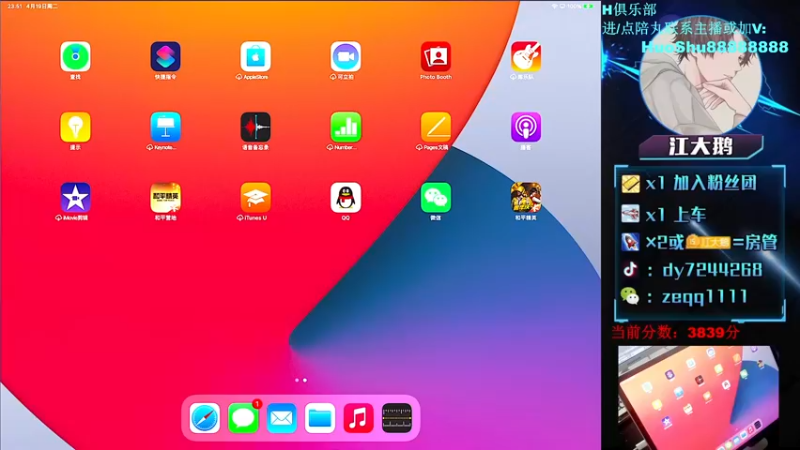
Task: Click the webcam preview of the iPad
Action: [x=698, y=398]
